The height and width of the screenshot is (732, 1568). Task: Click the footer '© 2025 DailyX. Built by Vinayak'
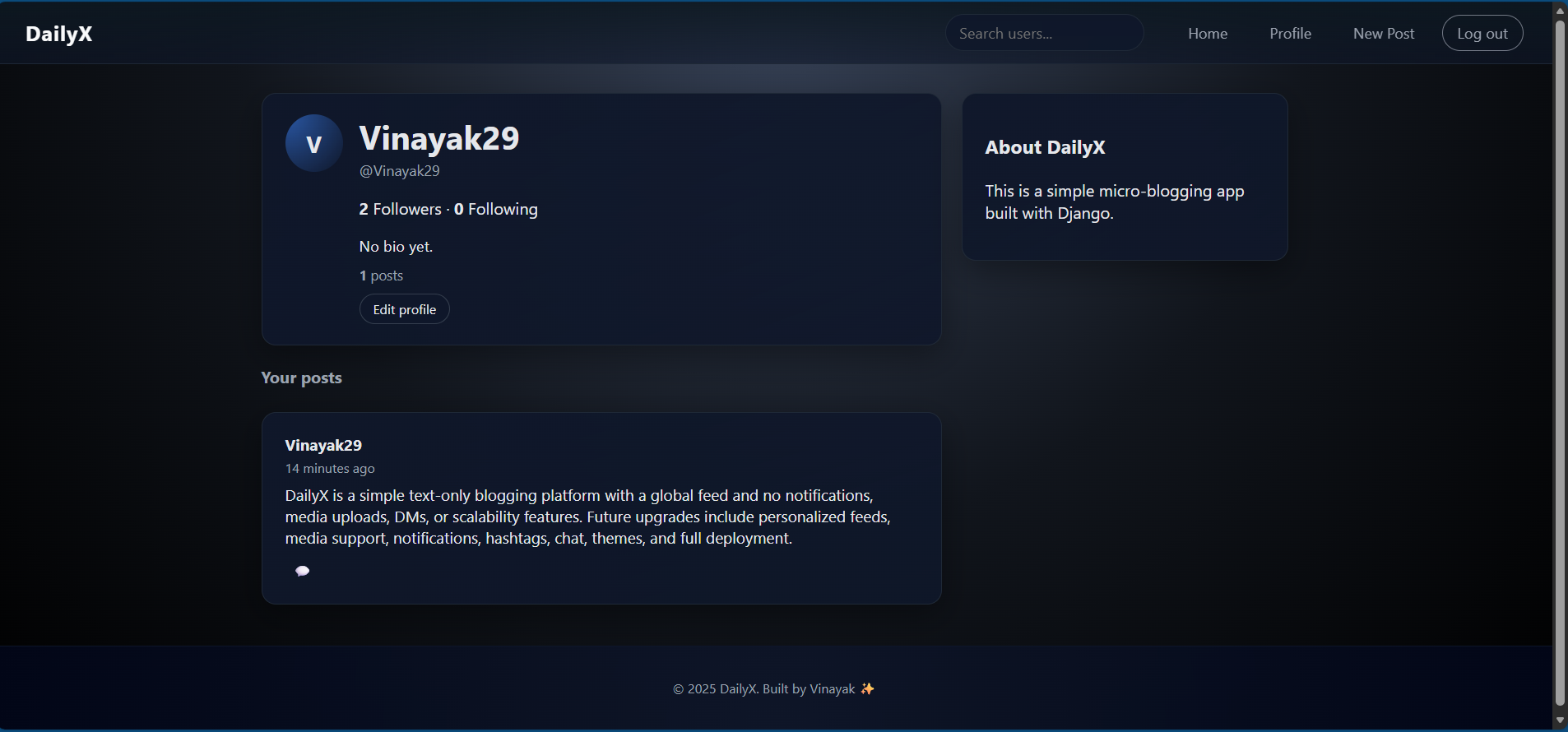(x=764, y=689)
